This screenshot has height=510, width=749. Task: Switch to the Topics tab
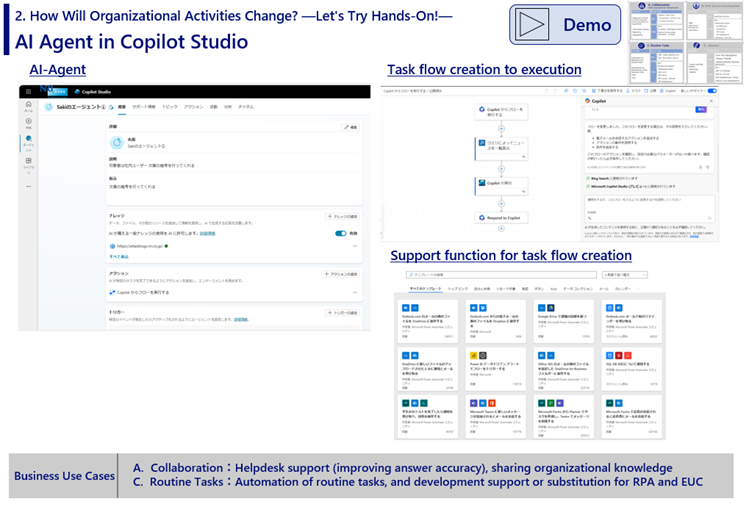pos(170,107)
